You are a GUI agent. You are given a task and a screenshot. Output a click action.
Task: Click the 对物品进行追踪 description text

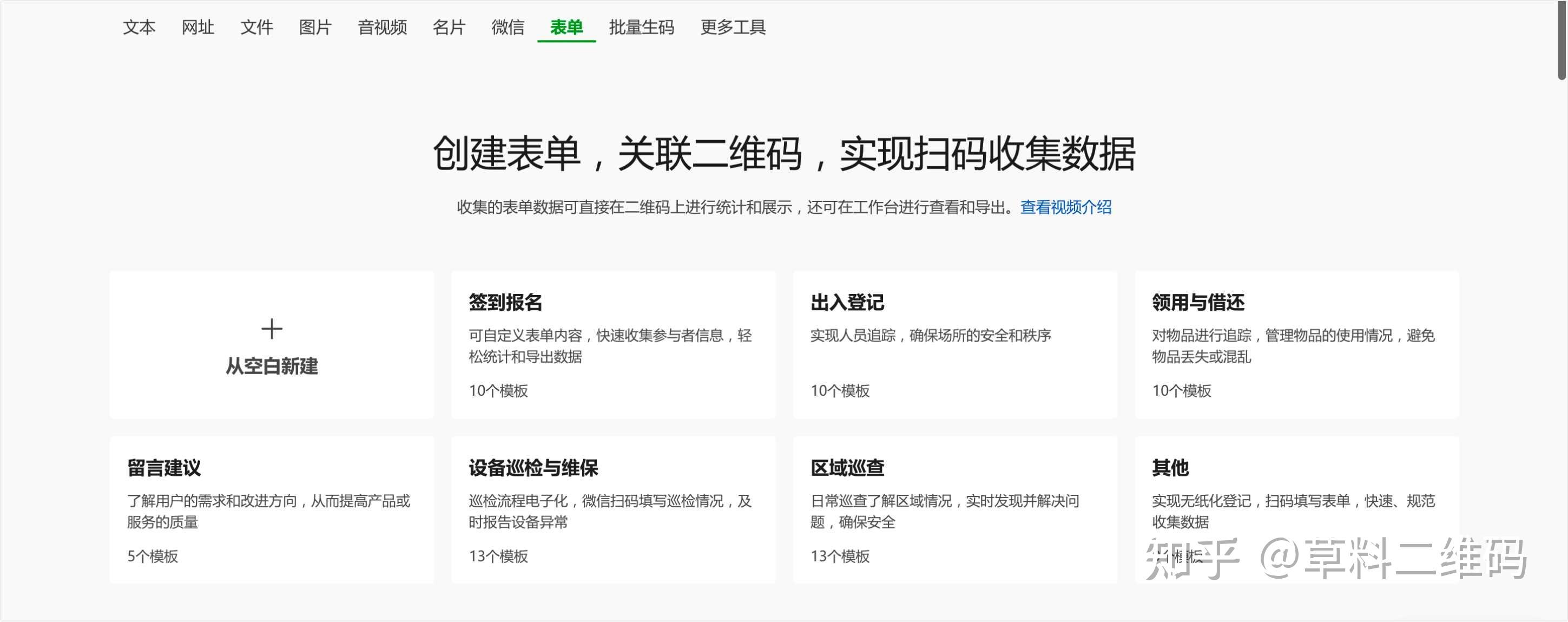click(1294, 346)
